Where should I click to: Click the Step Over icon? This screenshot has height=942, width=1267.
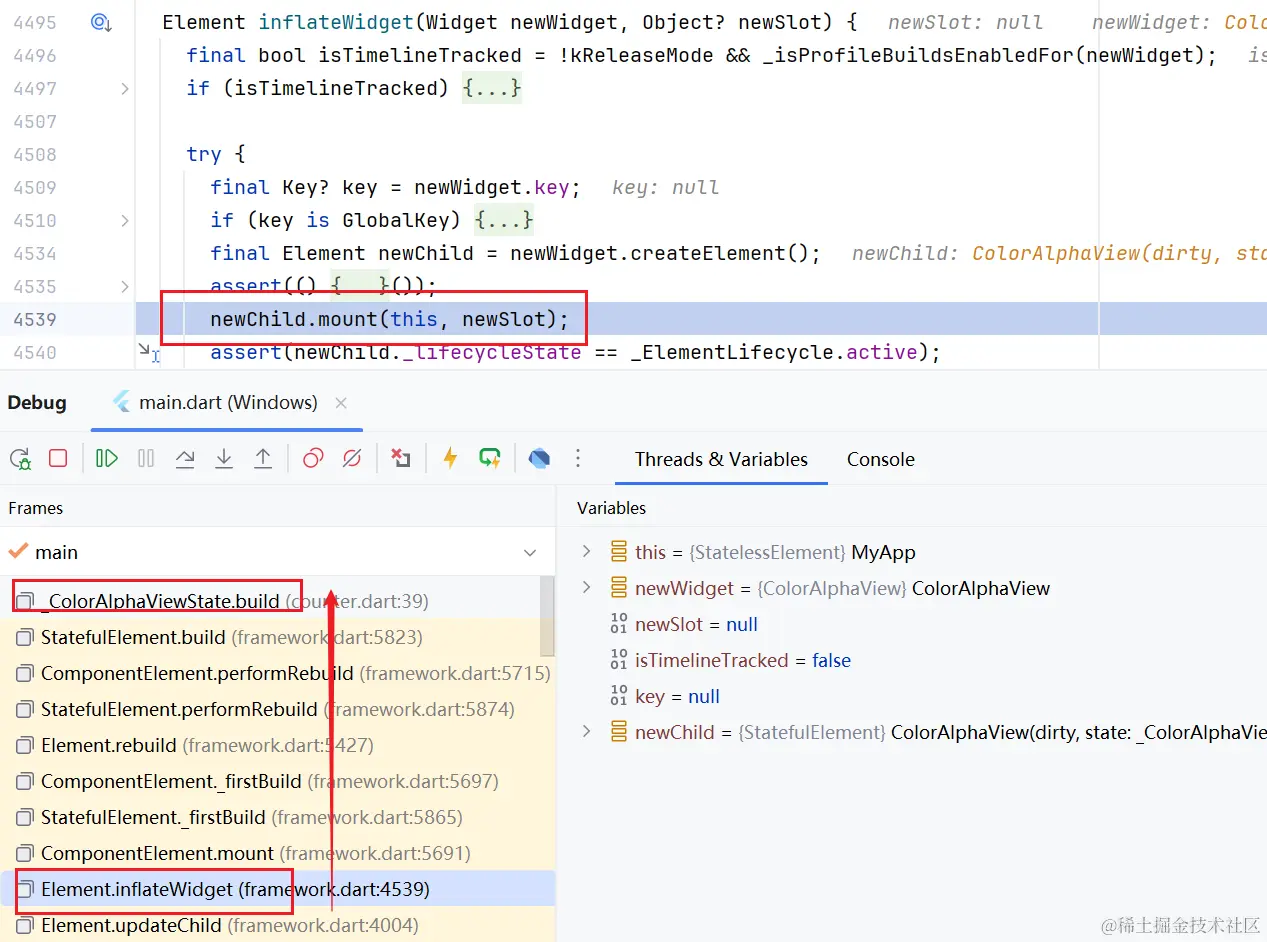pos(185,458)
